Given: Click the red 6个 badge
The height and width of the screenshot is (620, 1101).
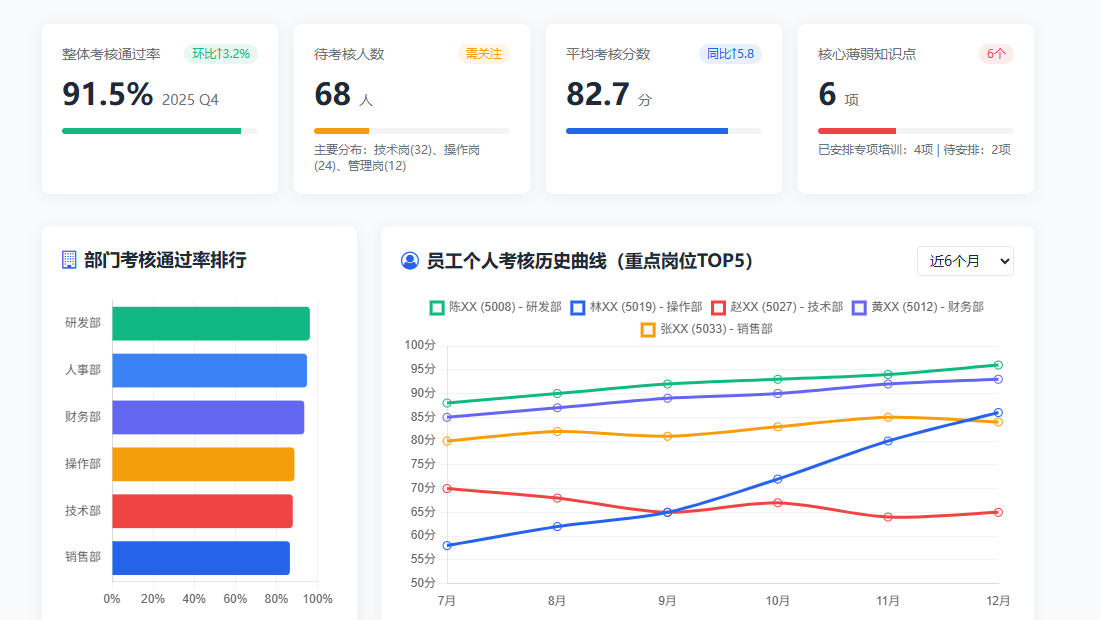Looking at the screenshot, I should [x=996, y=54].
